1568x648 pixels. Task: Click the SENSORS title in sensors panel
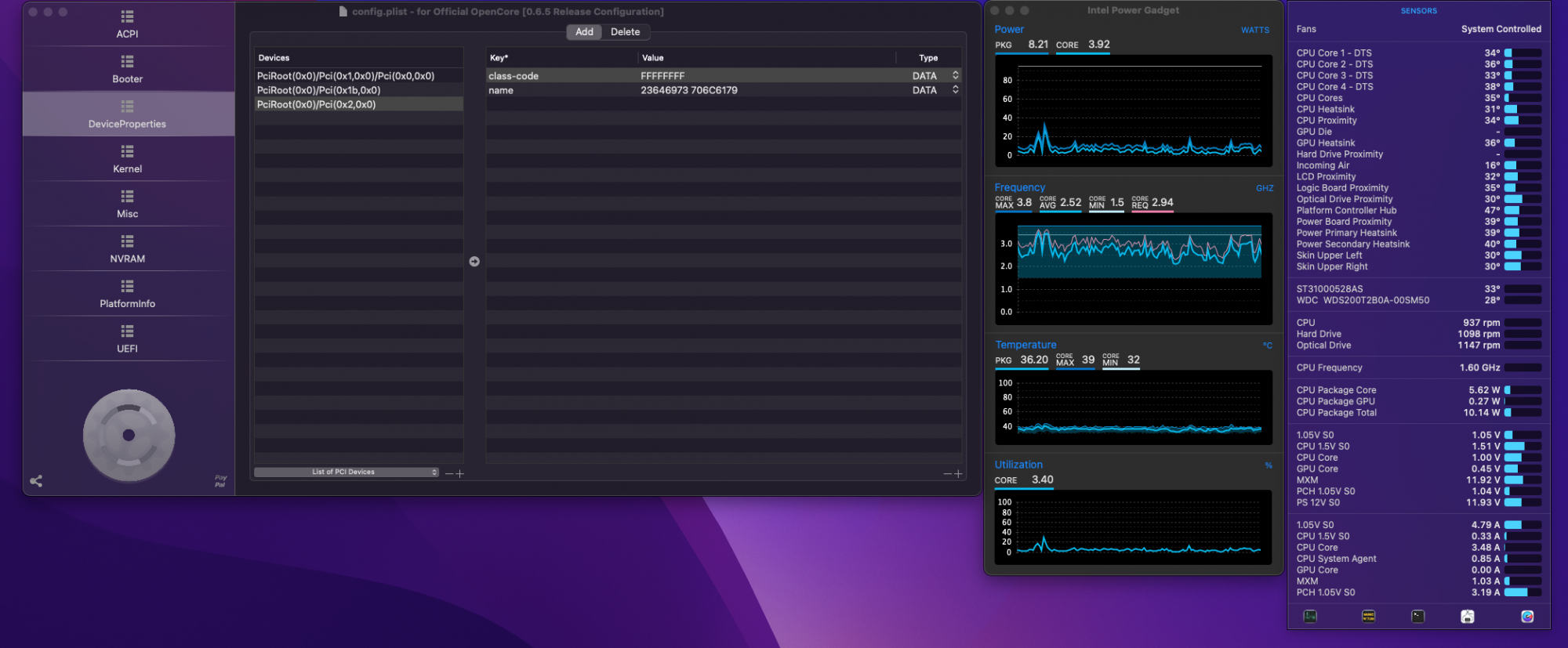coord(1419,11)
